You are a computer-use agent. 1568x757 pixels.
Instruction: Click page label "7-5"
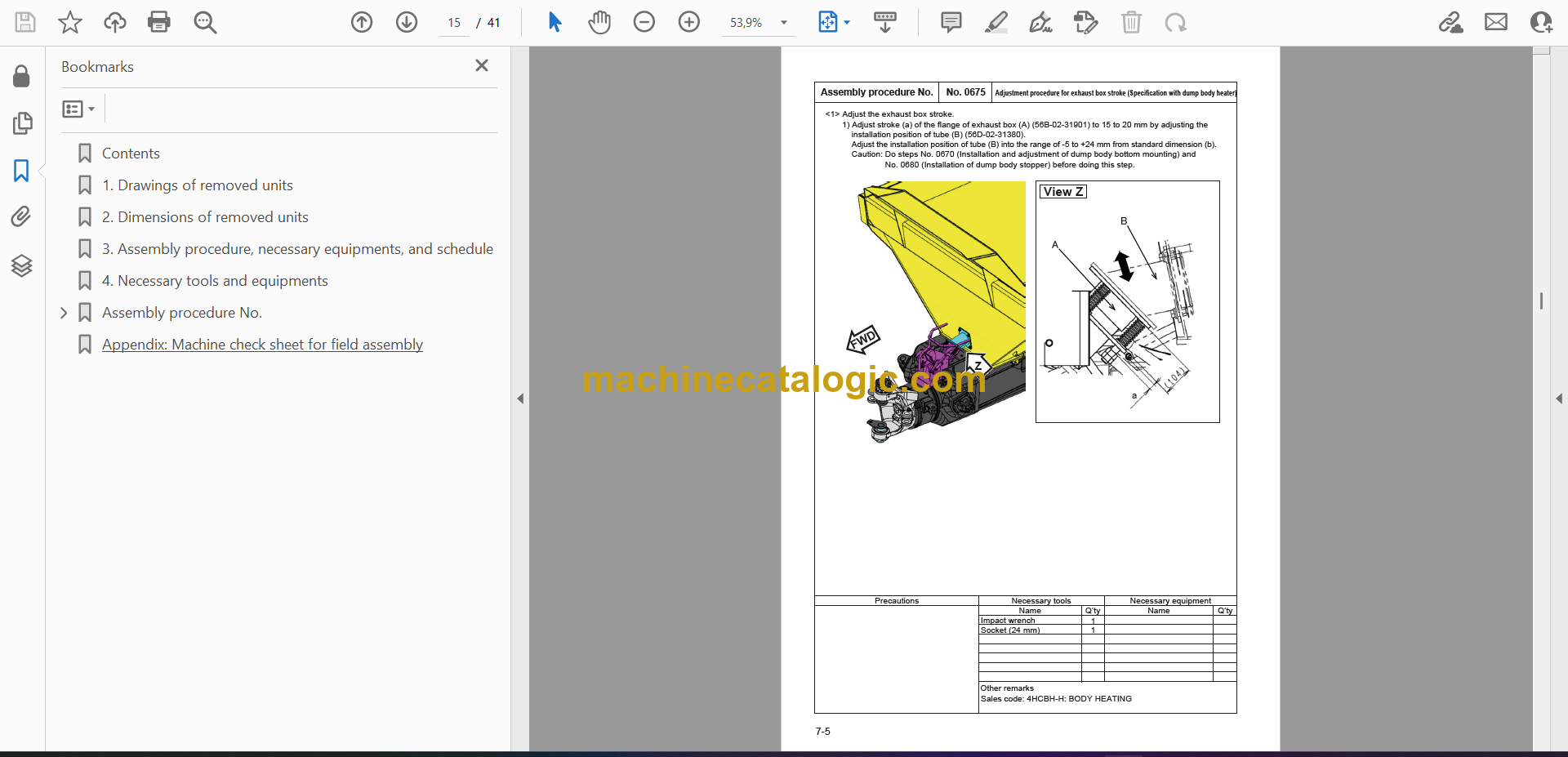(x=822, y=732)
